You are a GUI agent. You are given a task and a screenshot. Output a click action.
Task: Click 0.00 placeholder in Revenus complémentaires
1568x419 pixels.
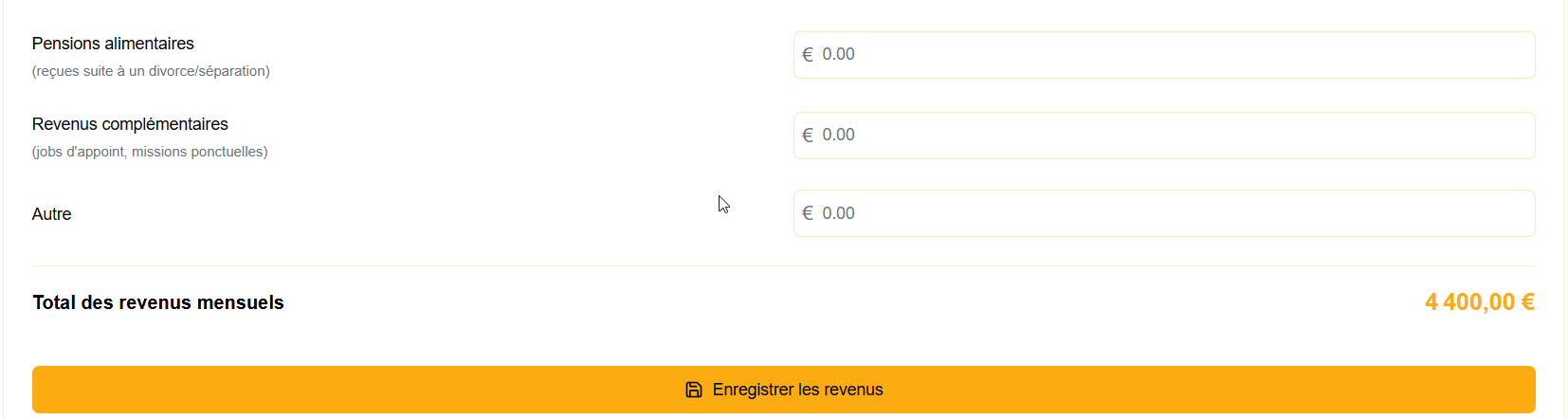pos(838,136)
